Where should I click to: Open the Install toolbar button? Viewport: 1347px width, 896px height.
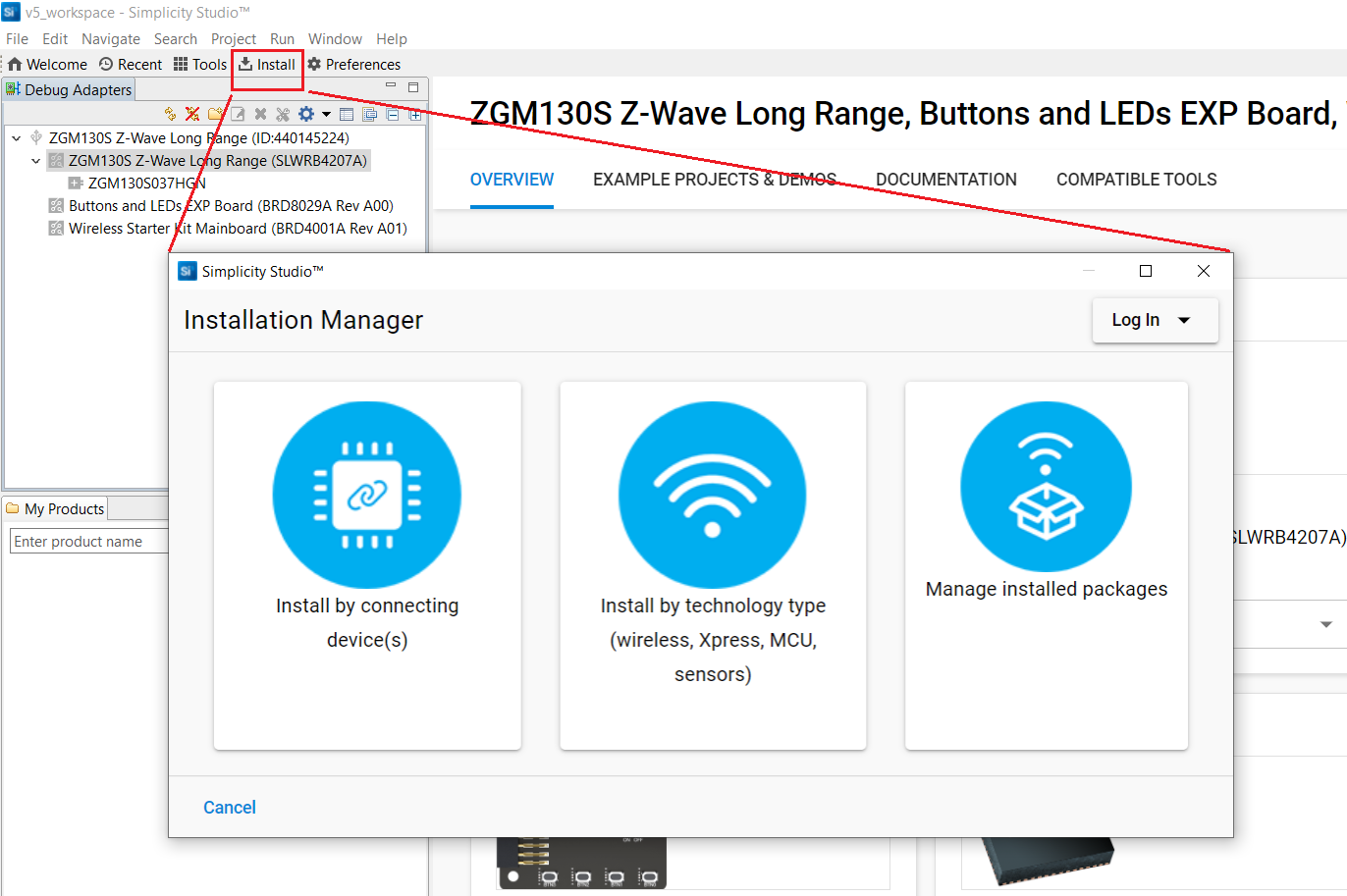pos(267,65)
